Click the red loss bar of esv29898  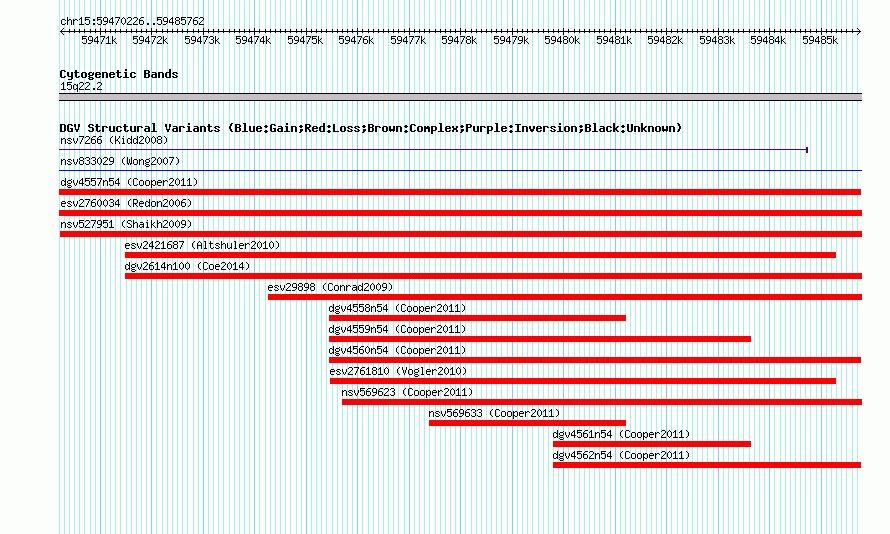click(x=565, y=297)
